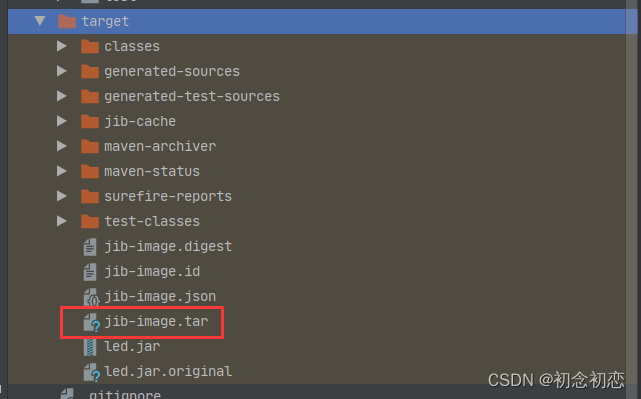
Task: Select the maven-status folder
Action: point(317,171)
